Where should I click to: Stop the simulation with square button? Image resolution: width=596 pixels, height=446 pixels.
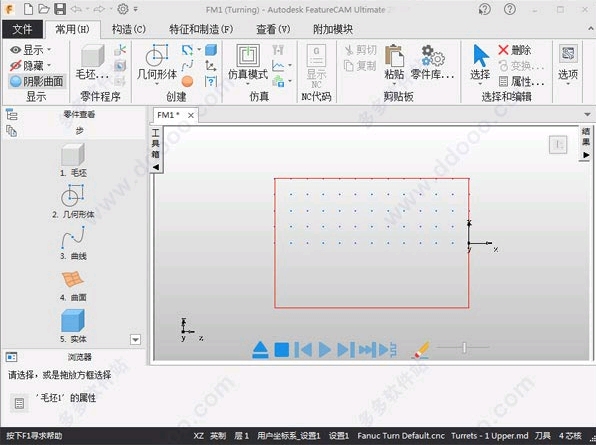point(282,350)
